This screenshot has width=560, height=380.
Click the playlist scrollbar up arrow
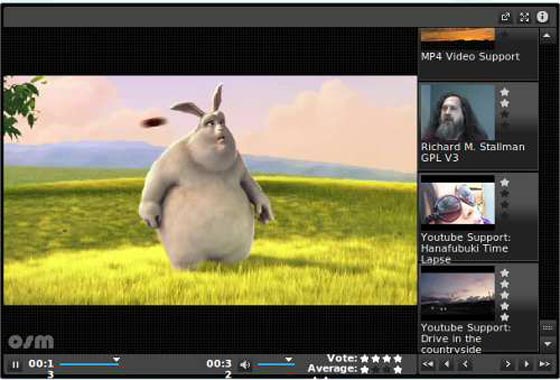(x=547, y=36)
